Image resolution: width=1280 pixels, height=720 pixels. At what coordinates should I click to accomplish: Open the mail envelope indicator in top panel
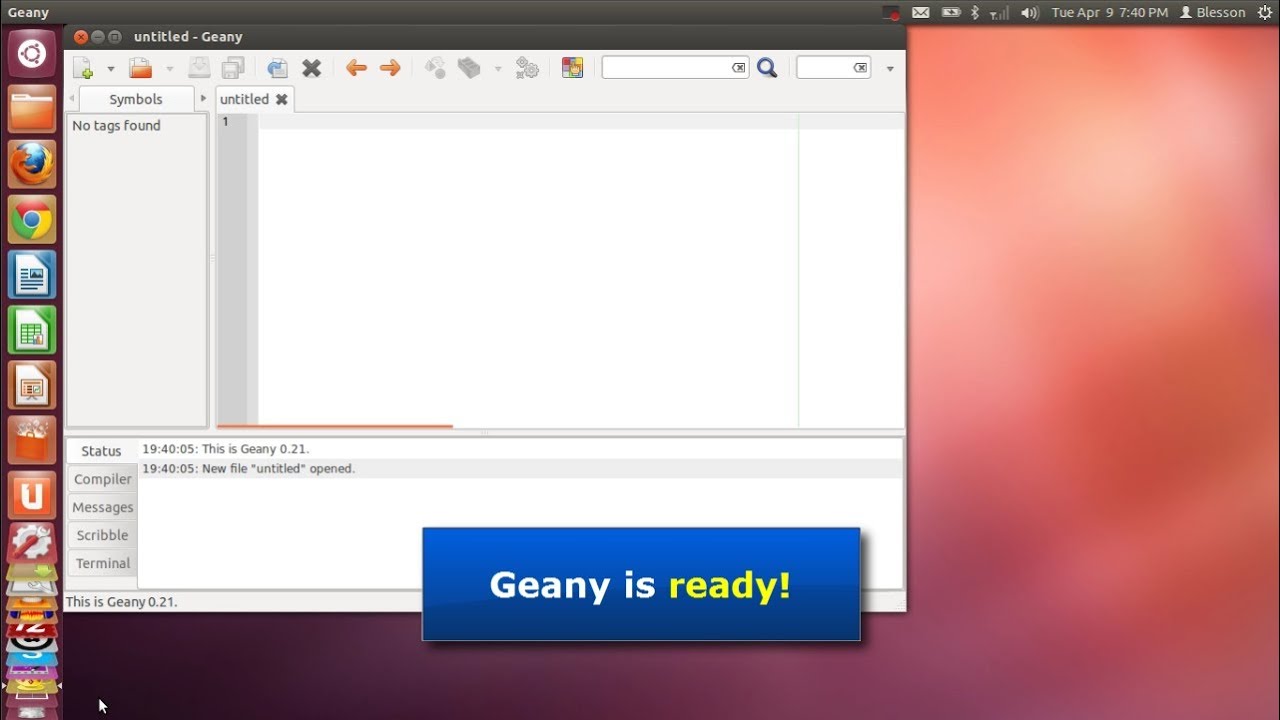click(x=921, y=12)
